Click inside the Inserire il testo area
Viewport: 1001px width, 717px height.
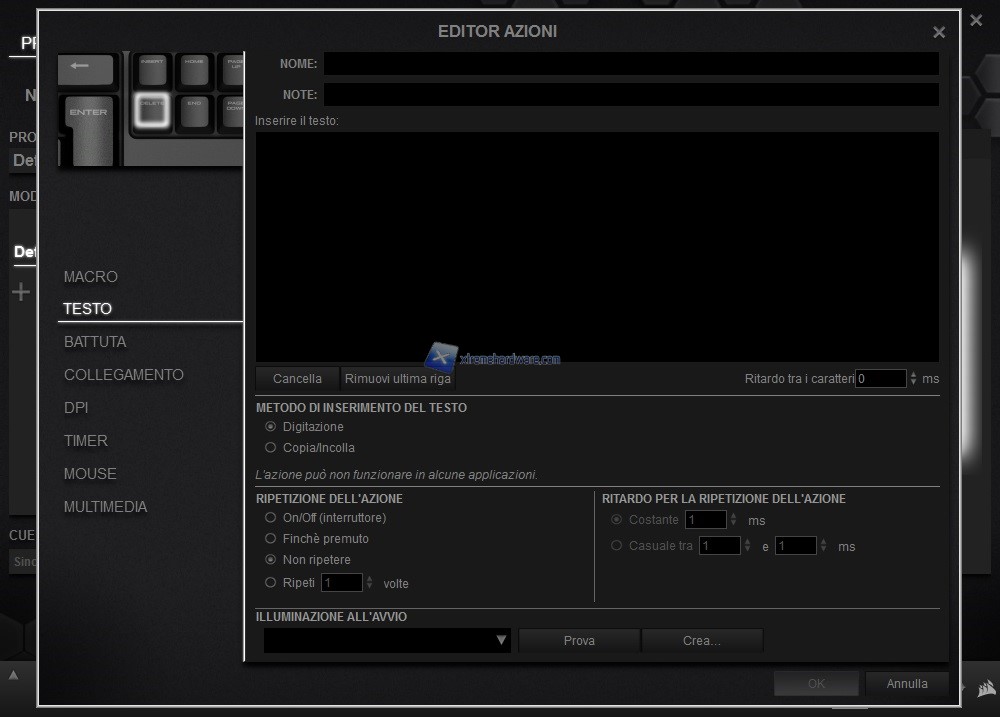596,246
